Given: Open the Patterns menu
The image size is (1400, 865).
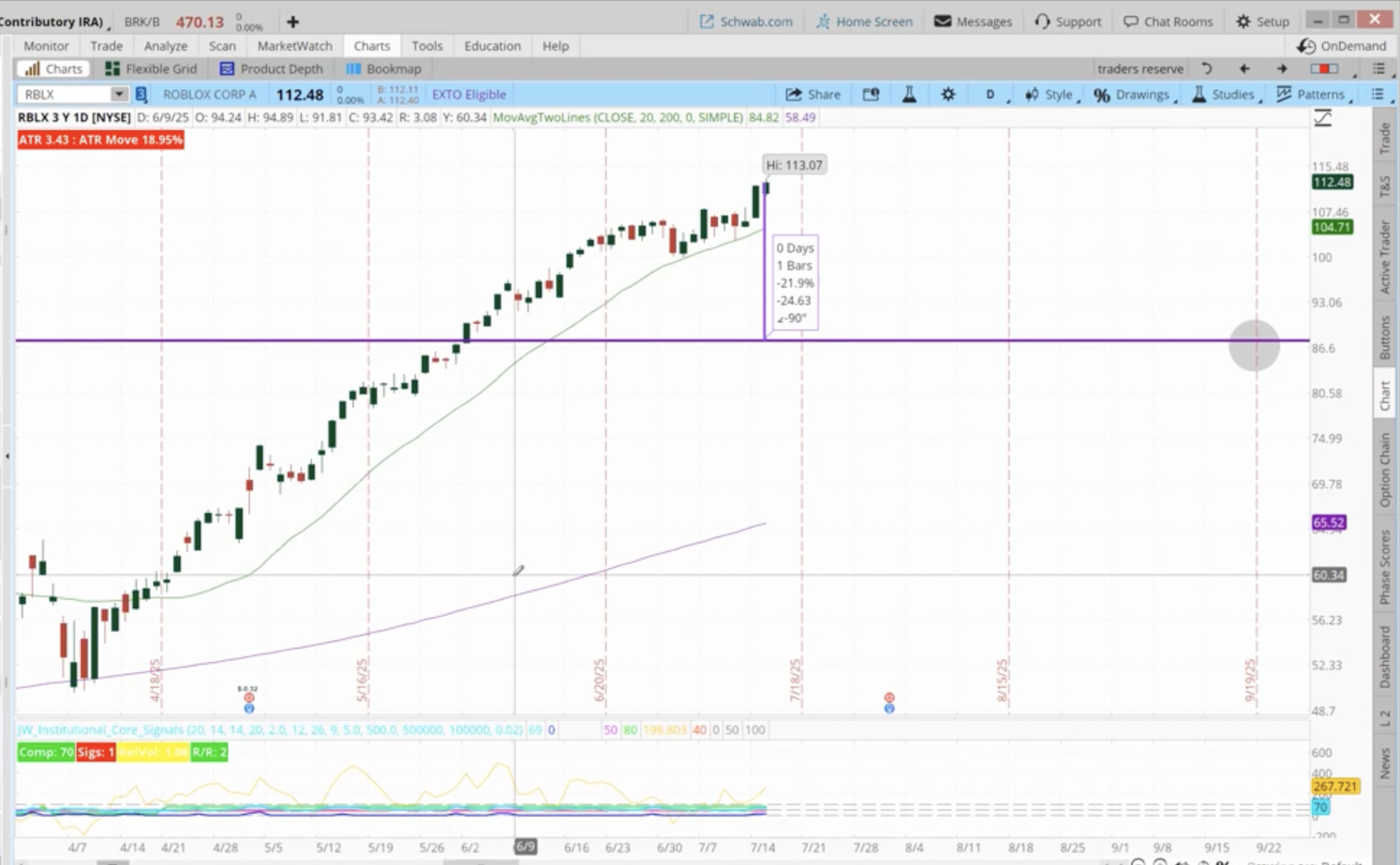Looking at the screenshot, I should (1315, 94).
